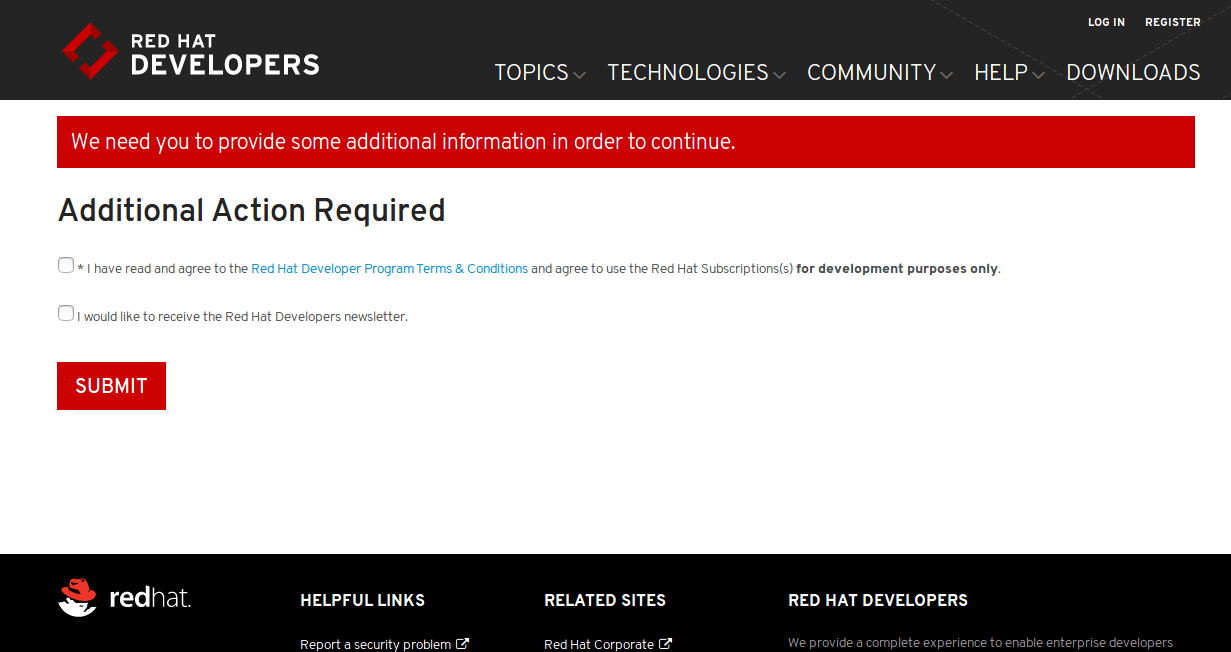Enable the Red Hat Developers newsletter checkbox
1231x652 pixels.
66,313
